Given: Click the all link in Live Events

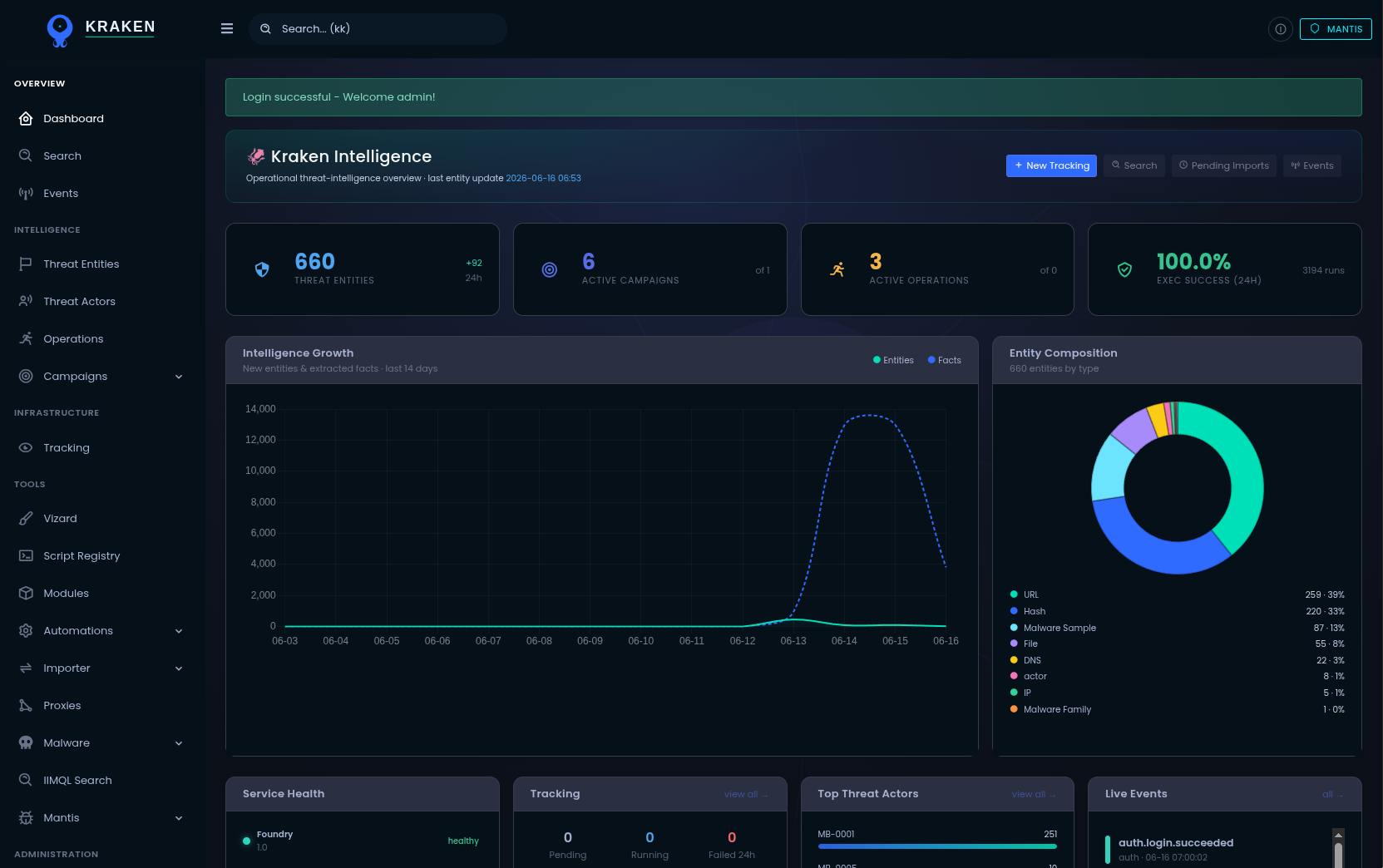Looking at the screenshot, I should pyautogui.click(x=1332, y=795).
